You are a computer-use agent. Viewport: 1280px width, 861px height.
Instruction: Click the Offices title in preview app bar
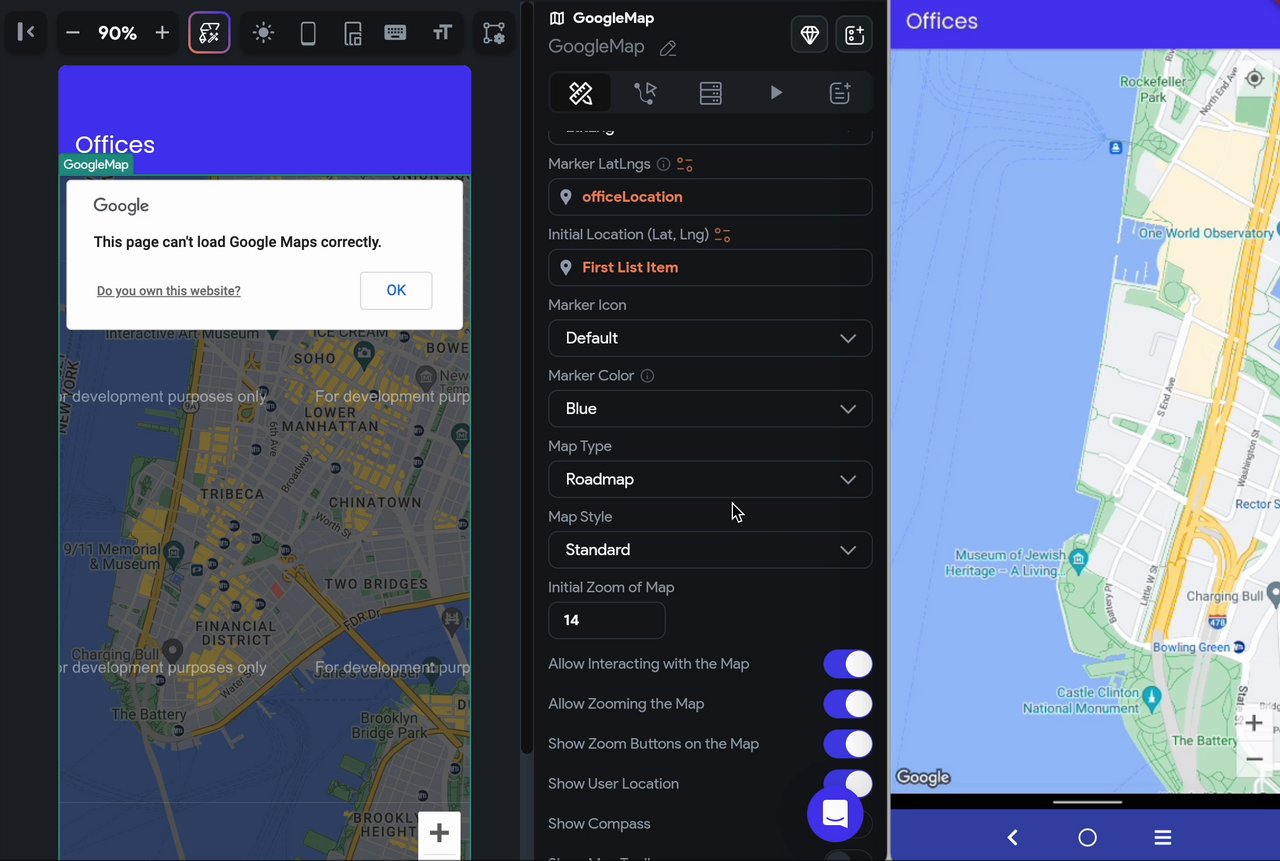tap(941, 21)
